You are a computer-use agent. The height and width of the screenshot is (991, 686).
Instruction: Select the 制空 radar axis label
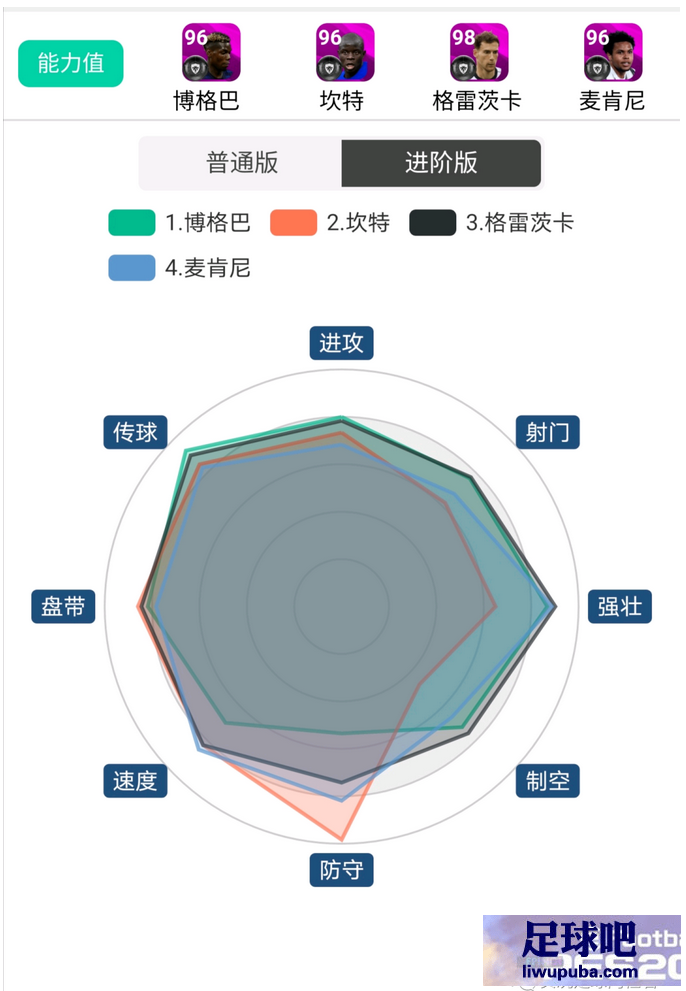[x=548, y=781]
